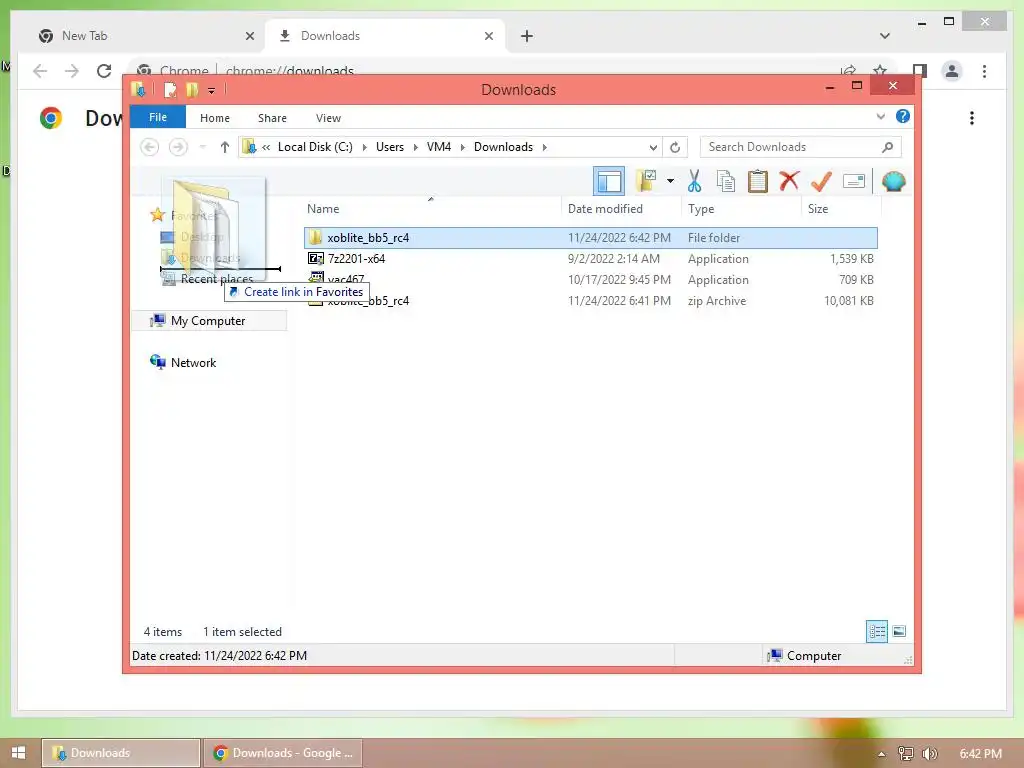Expand chevron after Local Disk (C:)
The image size is (1024, 768).
364,148
